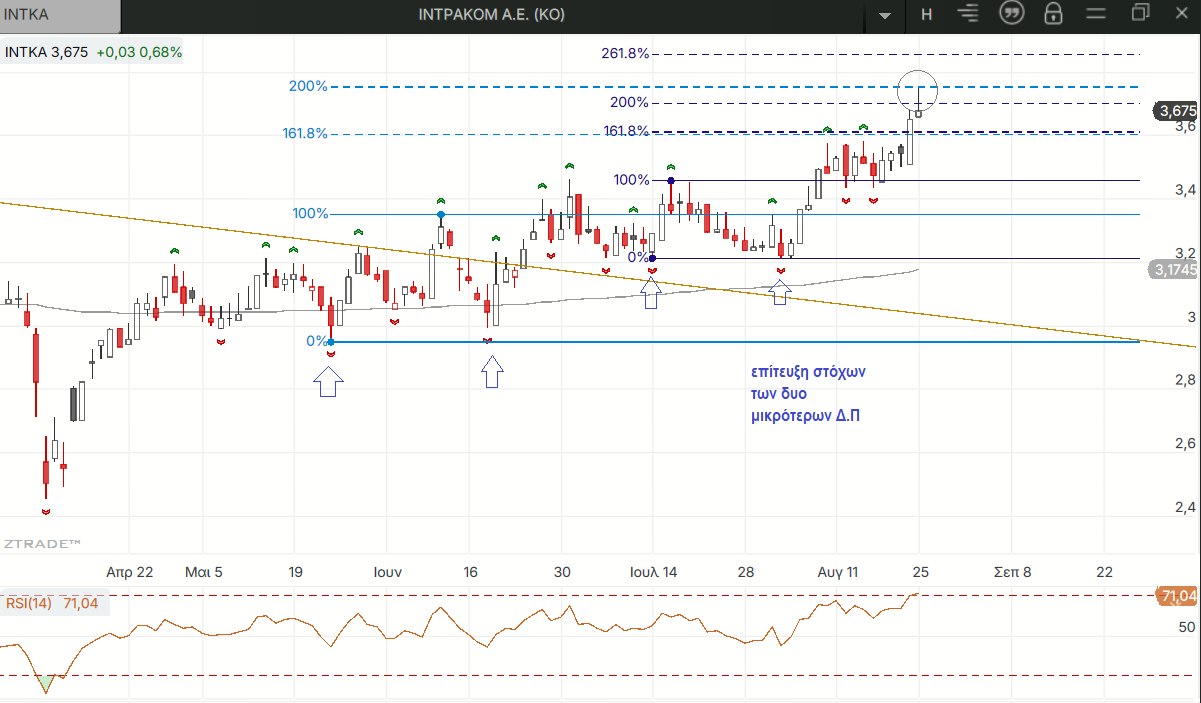Click the 71,04 RSI value tag
Screen dimensions: 1201x703
(1178, 596)
